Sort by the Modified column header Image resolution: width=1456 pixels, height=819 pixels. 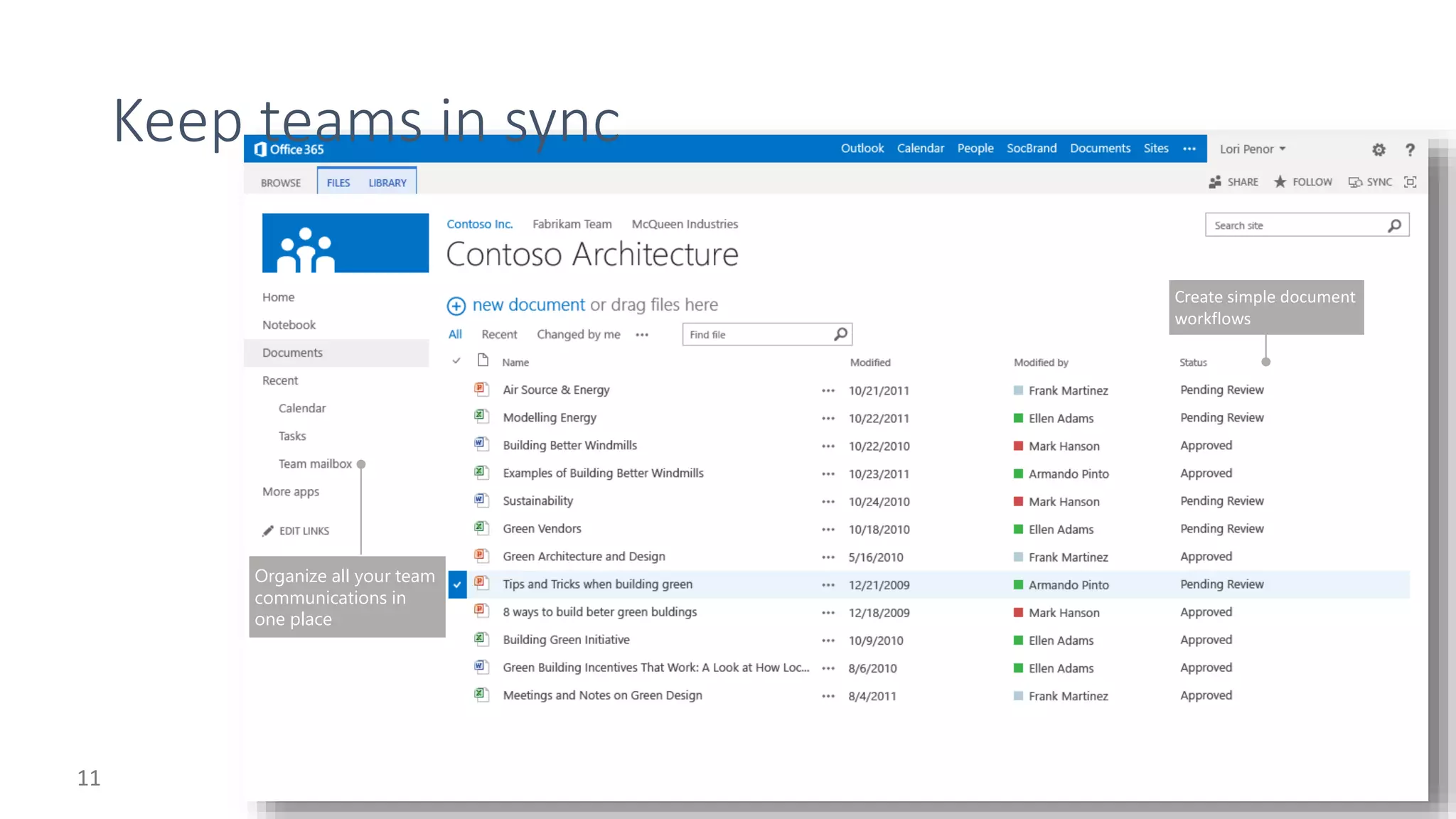tap(870, 363)
